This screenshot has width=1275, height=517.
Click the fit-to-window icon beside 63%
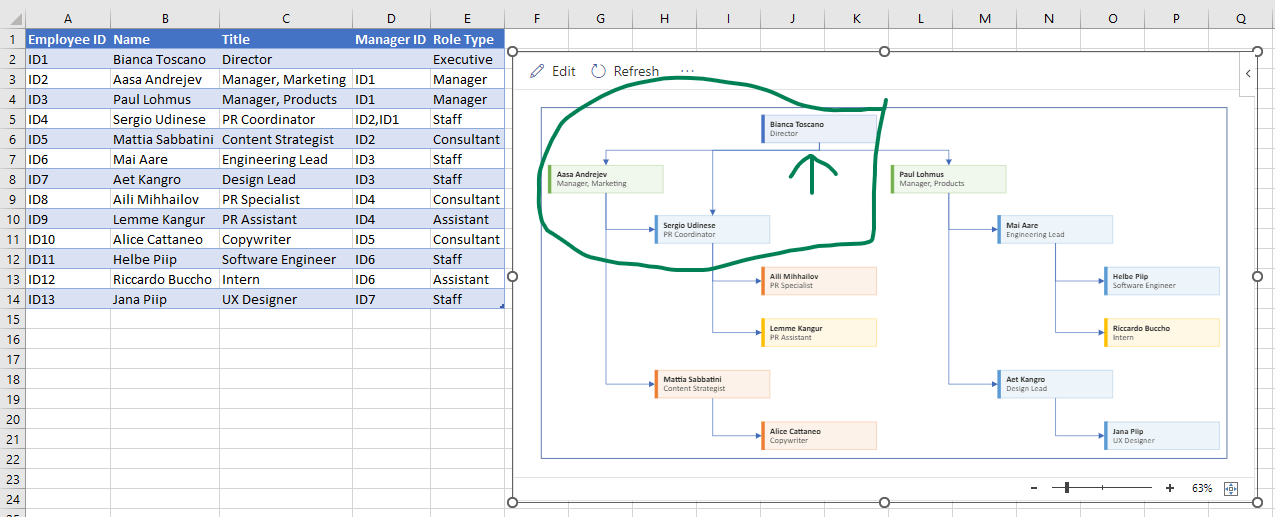[1231, 488]
